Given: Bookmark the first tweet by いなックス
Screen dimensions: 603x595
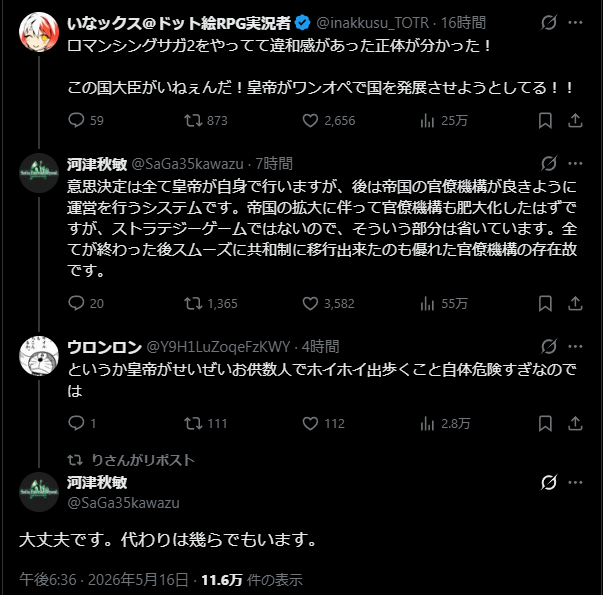Looking at the screenshot, I should (x=545, y=120).
